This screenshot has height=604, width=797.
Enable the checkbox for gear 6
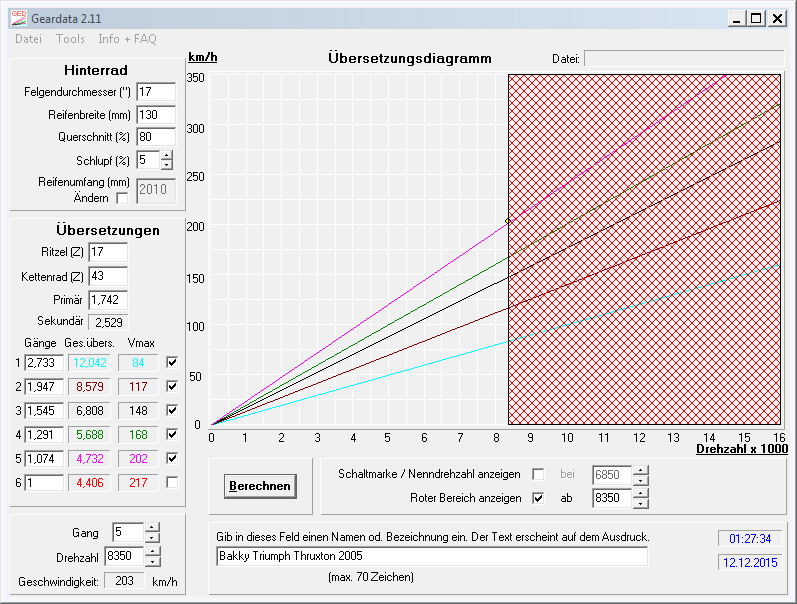173,482
